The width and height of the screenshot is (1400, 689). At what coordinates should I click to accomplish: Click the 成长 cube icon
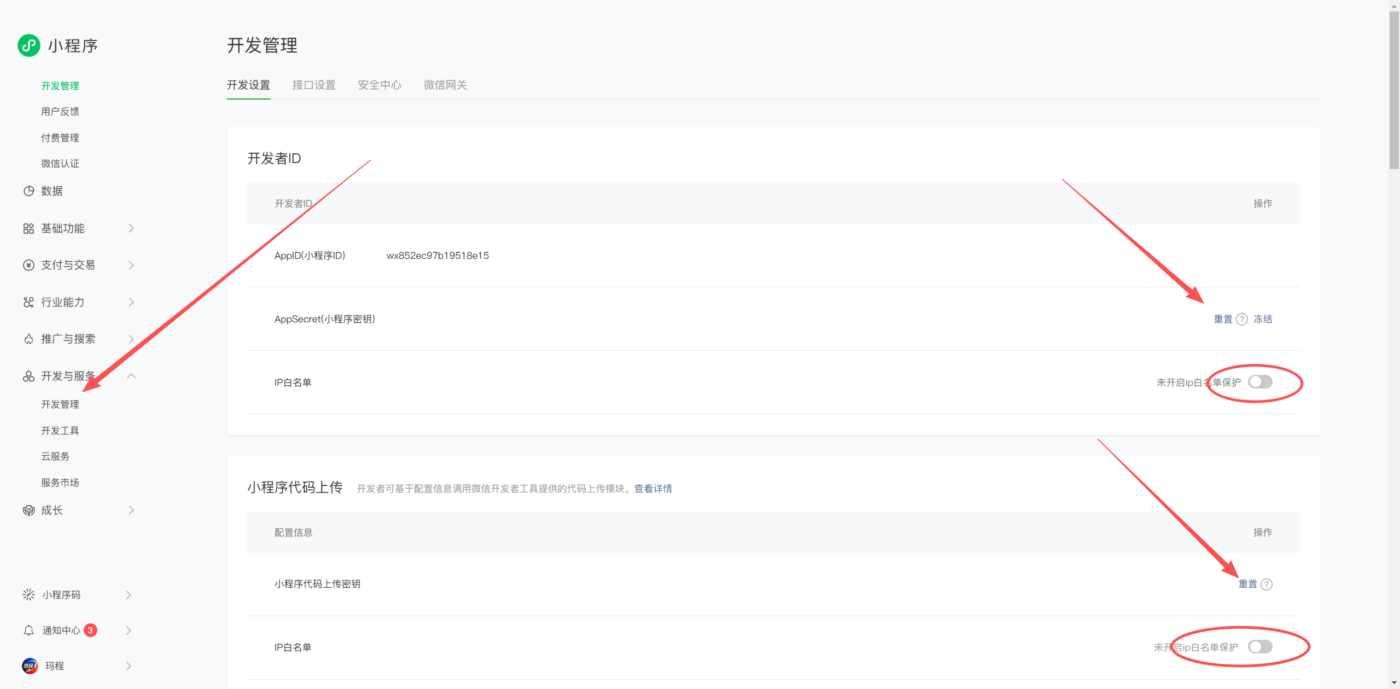coord(28,510)
